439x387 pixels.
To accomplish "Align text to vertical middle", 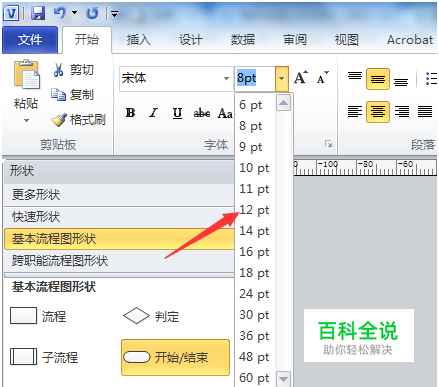I will tap(378, 79).
